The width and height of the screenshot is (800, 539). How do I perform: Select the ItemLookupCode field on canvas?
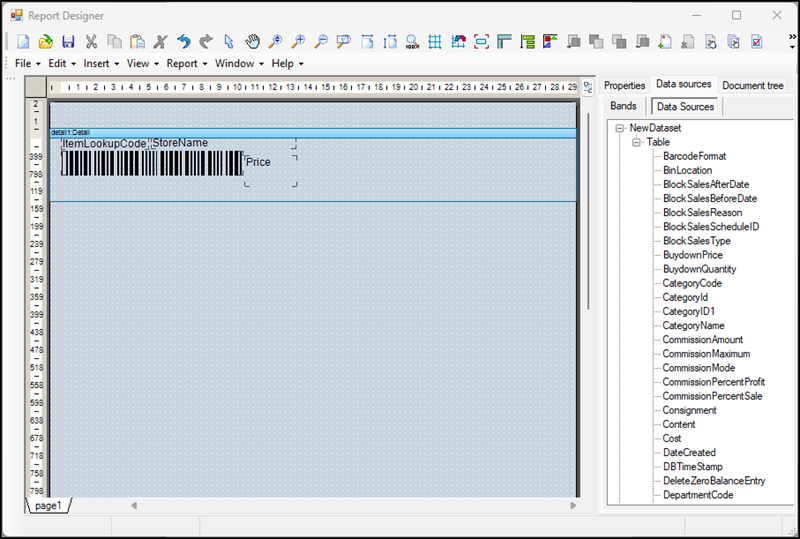pos(105,144)
